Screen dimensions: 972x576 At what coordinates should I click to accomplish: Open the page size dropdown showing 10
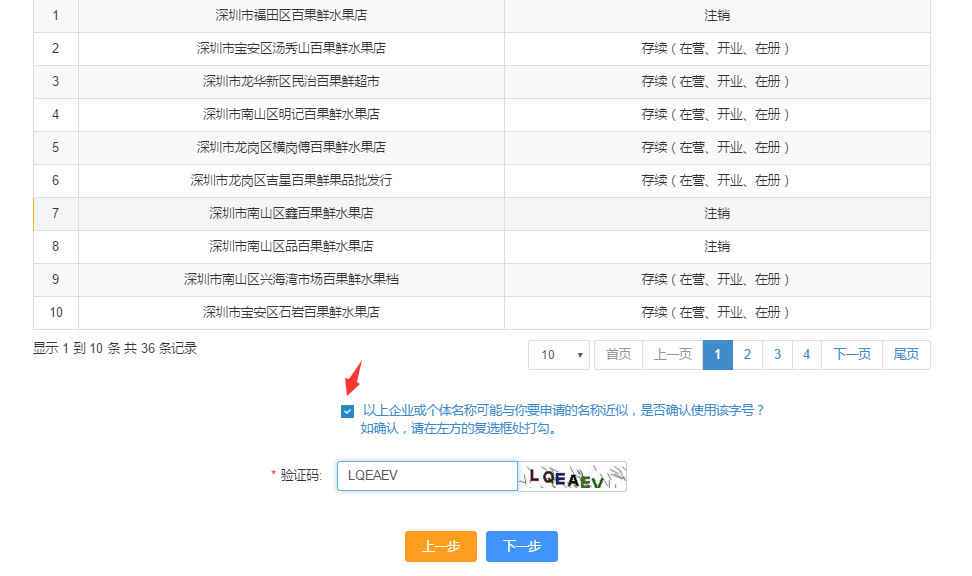tap(561, 355)
